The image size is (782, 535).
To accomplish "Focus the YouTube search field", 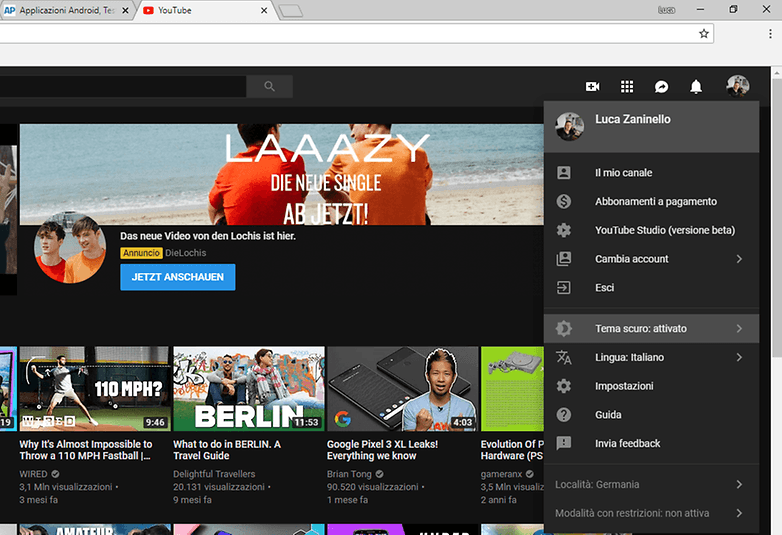I will [x=123, y=86].
